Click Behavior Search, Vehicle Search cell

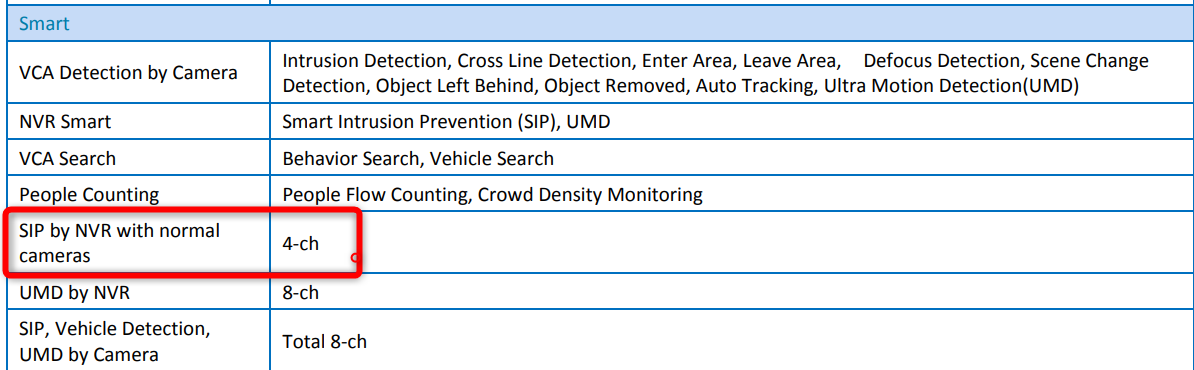click(x=418, y=158)
